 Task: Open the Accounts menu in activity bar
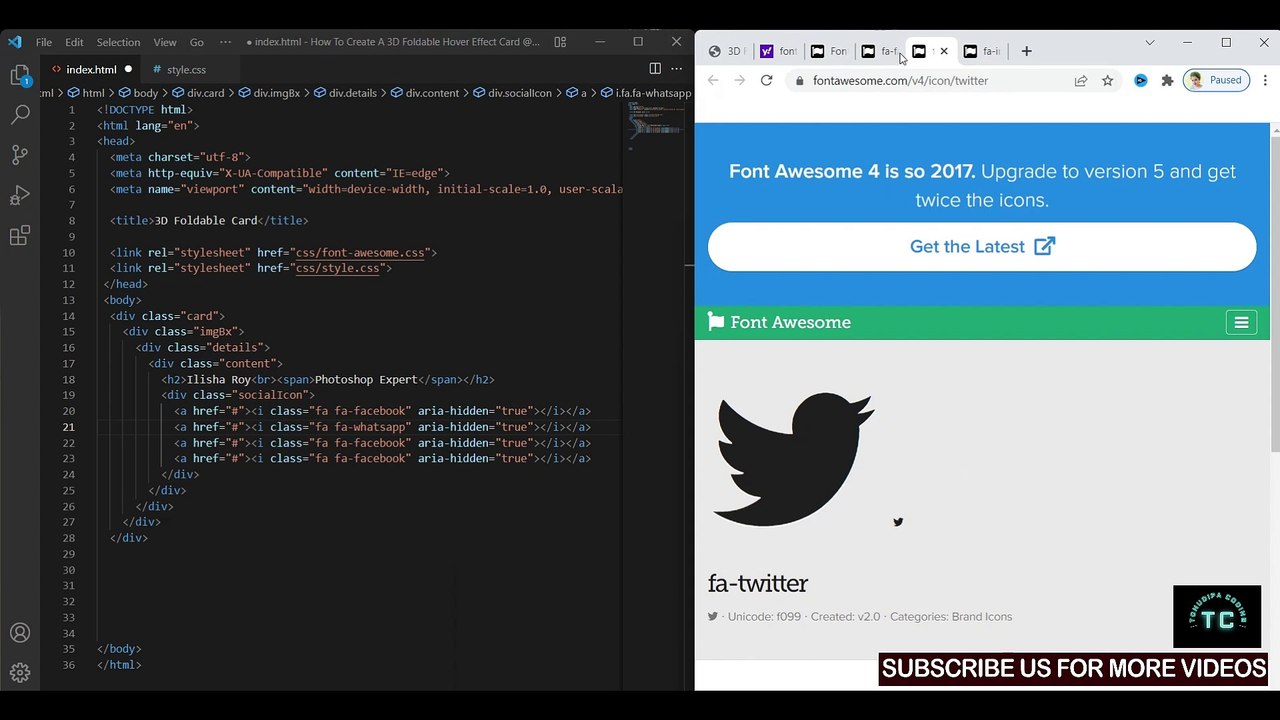[19, 633]
